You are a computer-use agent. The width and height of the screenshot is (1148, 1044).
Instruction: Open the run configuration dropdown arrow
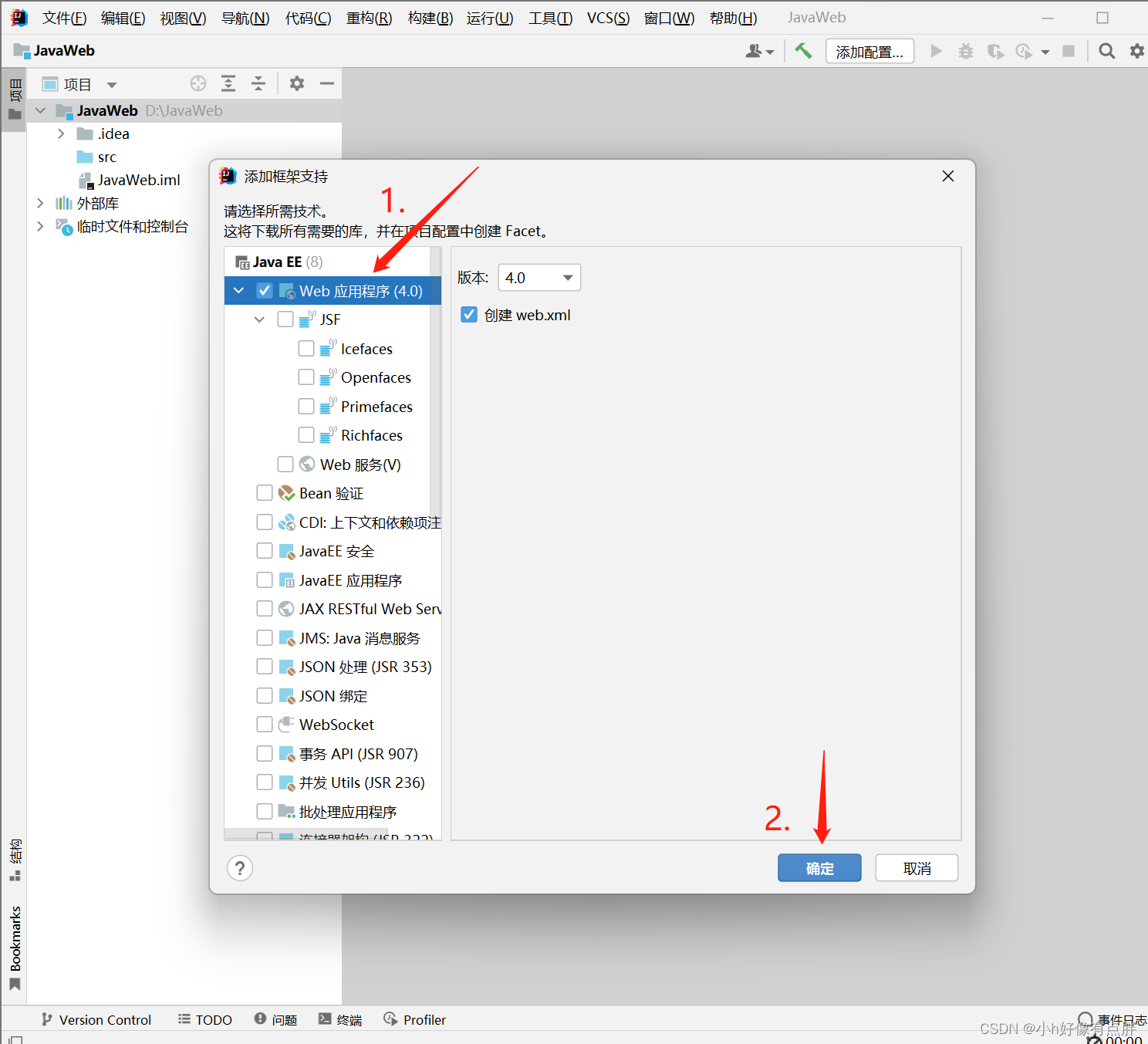[x=1045, y=52]
